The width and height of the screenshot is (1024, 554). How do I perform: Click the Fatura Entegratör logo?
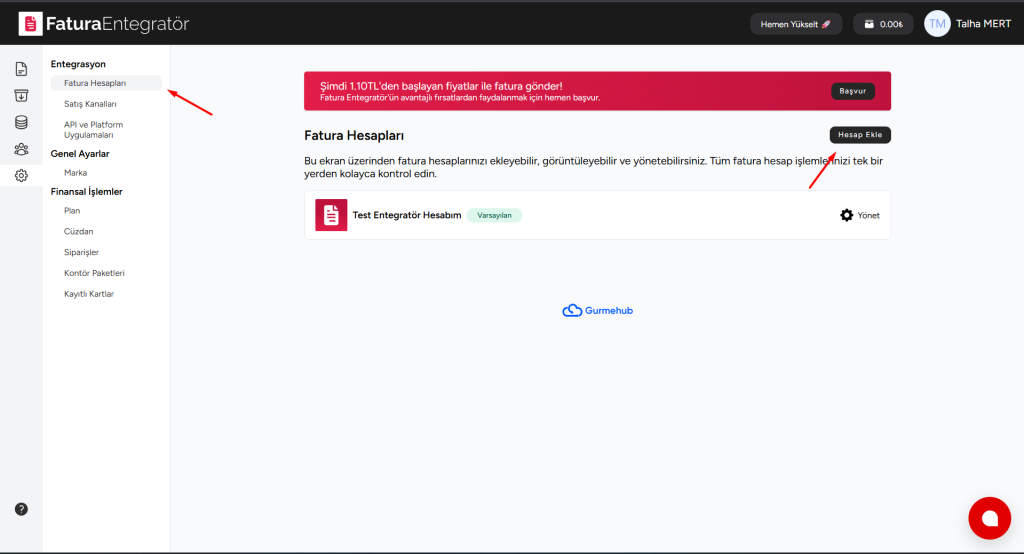[x=103, y=24]
